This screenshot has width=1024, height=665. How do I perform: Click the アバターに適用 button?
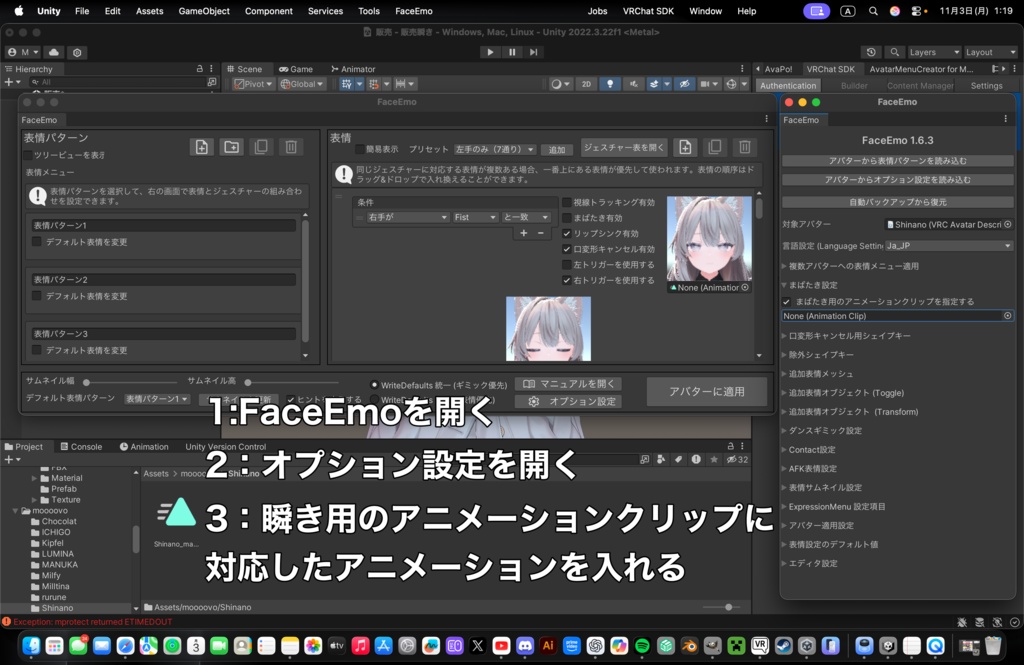[x=706, y=392]
